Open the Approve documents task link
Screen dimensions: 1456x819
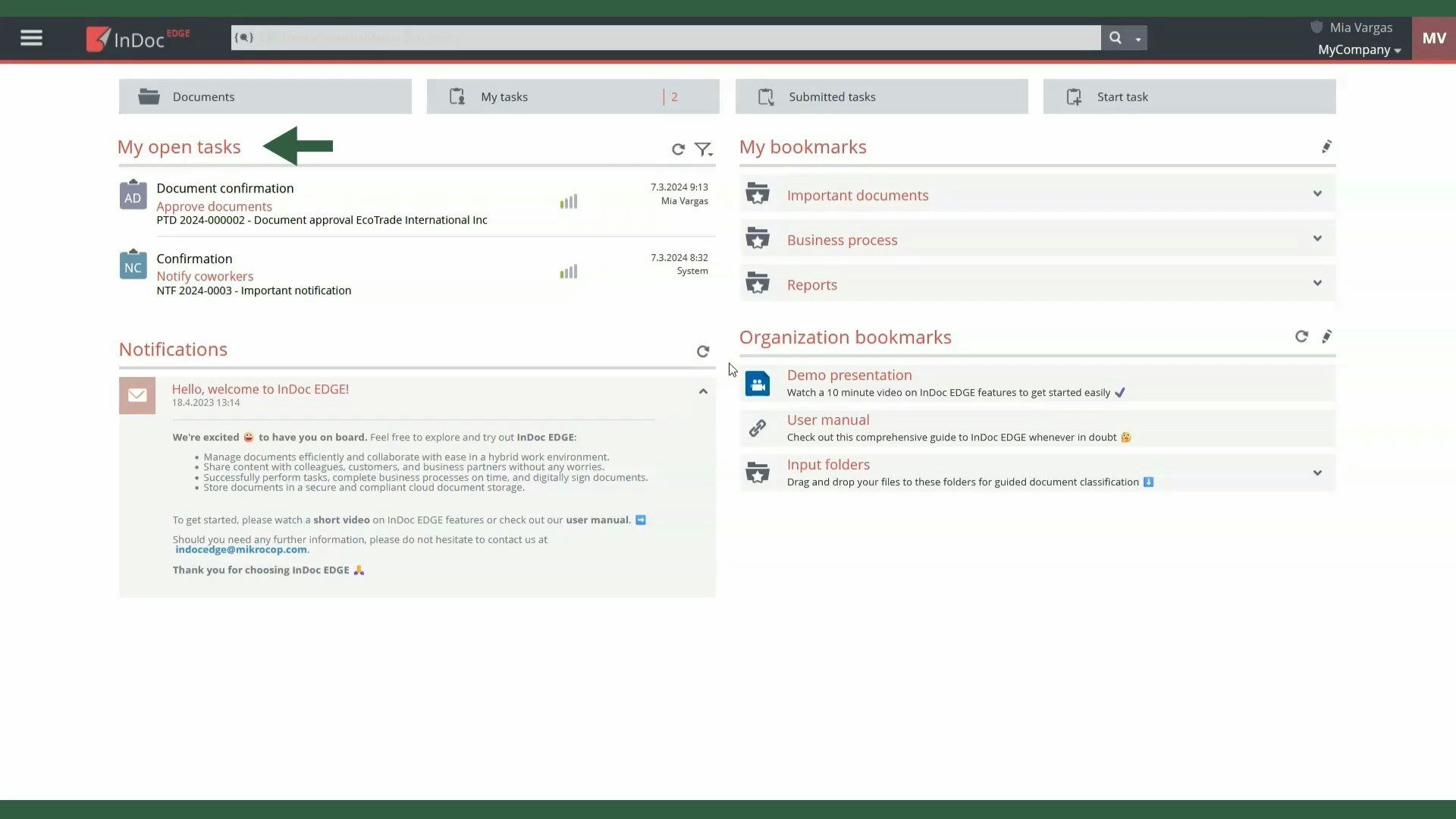[x=214, y=206]
